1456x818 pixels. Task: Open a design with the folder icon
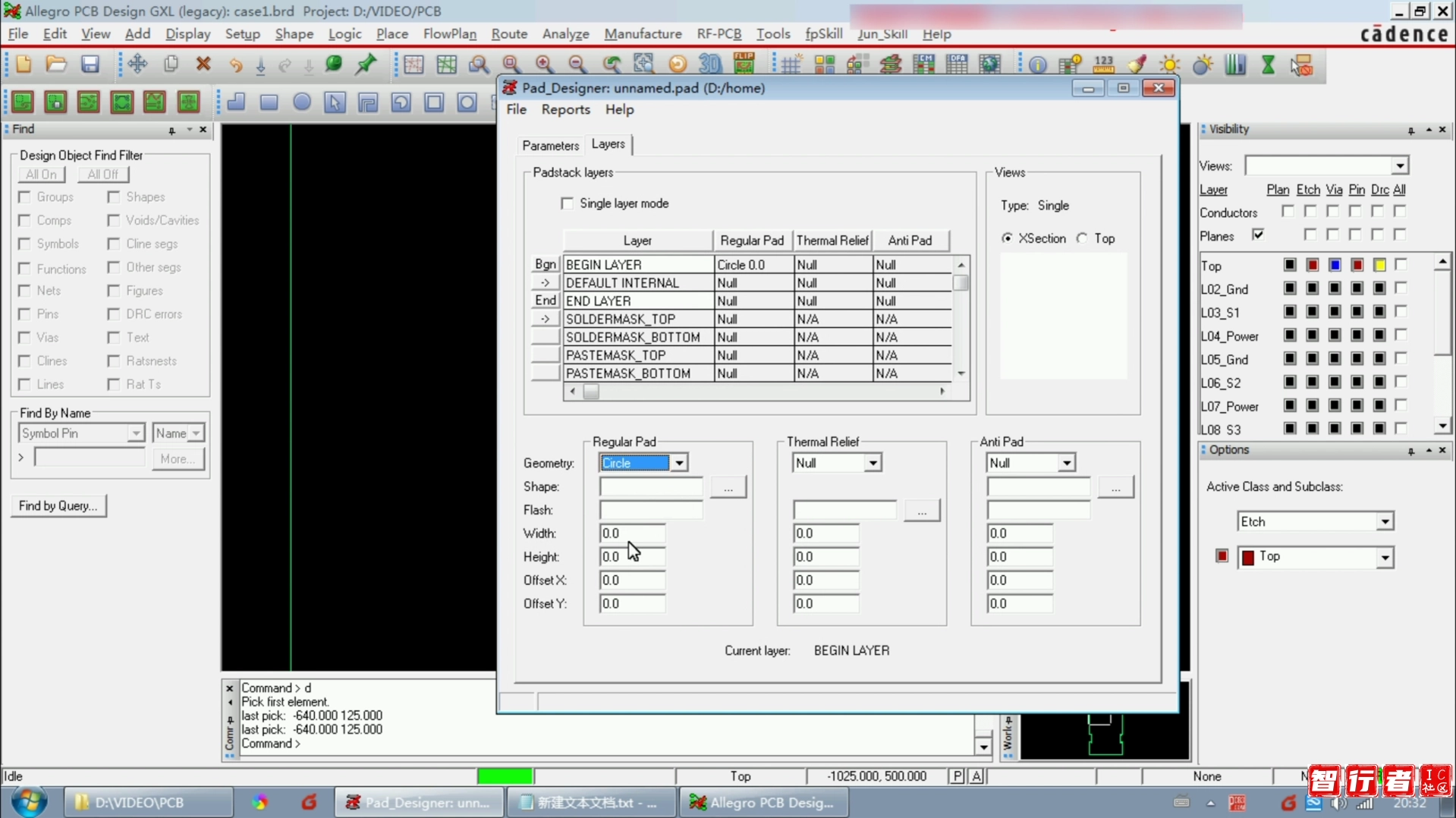[x=56, y=64]
